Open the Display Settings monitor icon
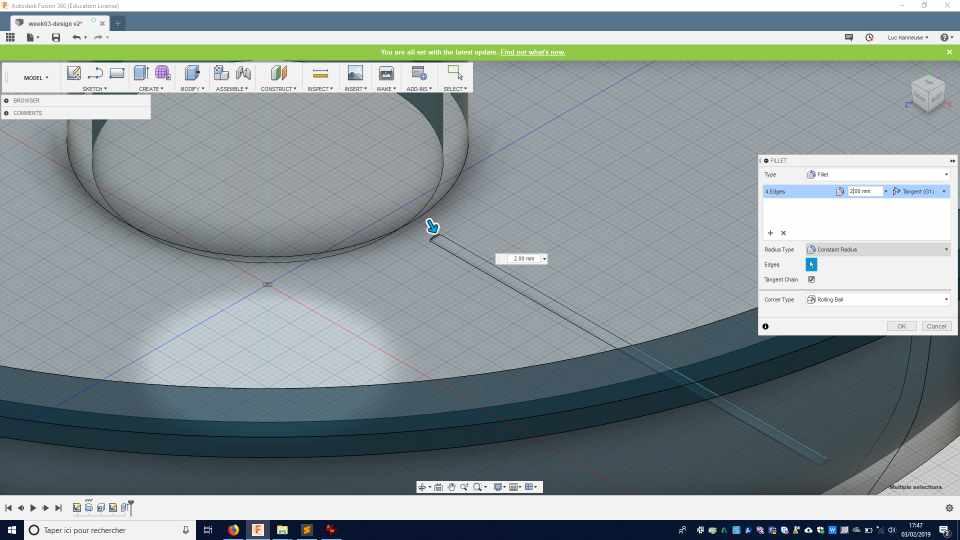 [499, 487]
